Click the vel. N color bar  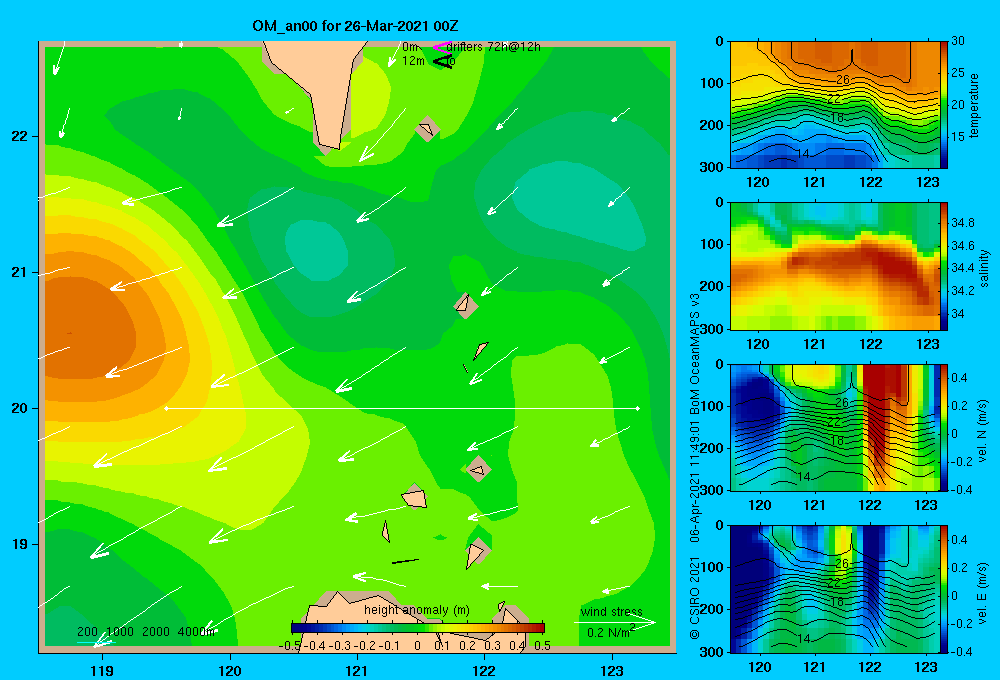(944, 427)
